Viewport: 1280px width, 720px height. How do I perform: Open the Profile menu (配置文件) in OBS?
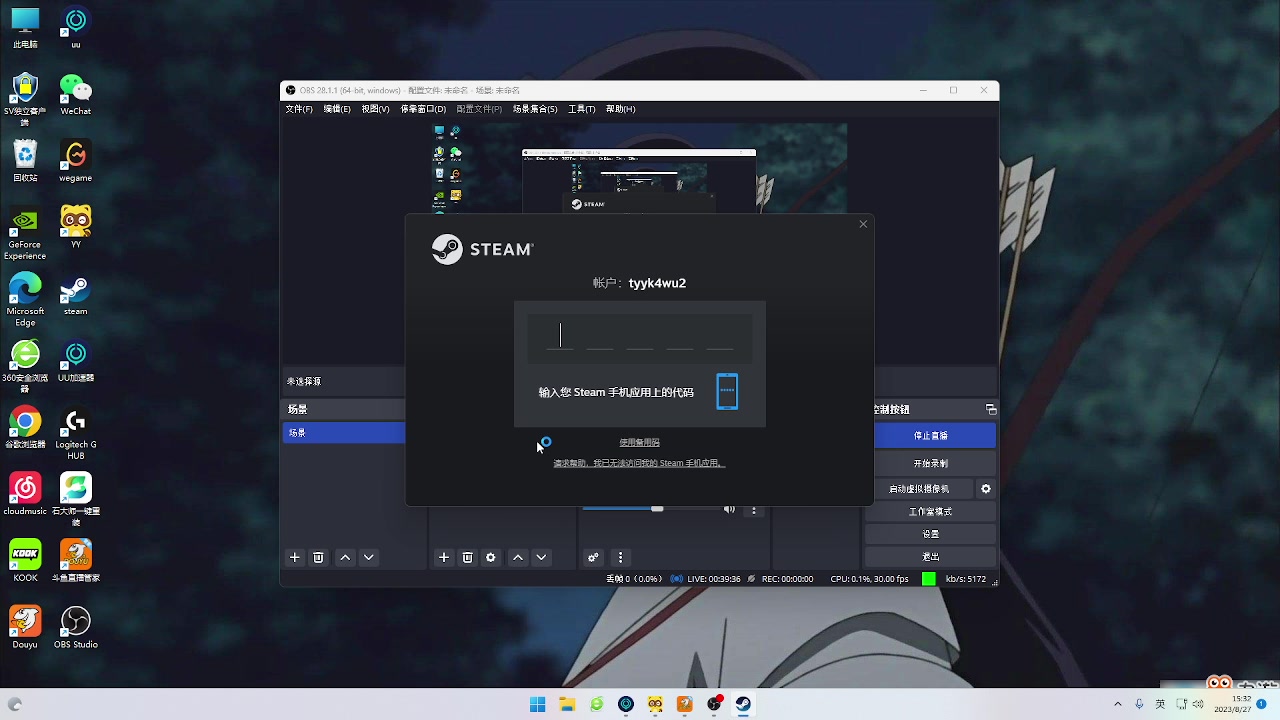pyautogui.click(x=479, y=109)
